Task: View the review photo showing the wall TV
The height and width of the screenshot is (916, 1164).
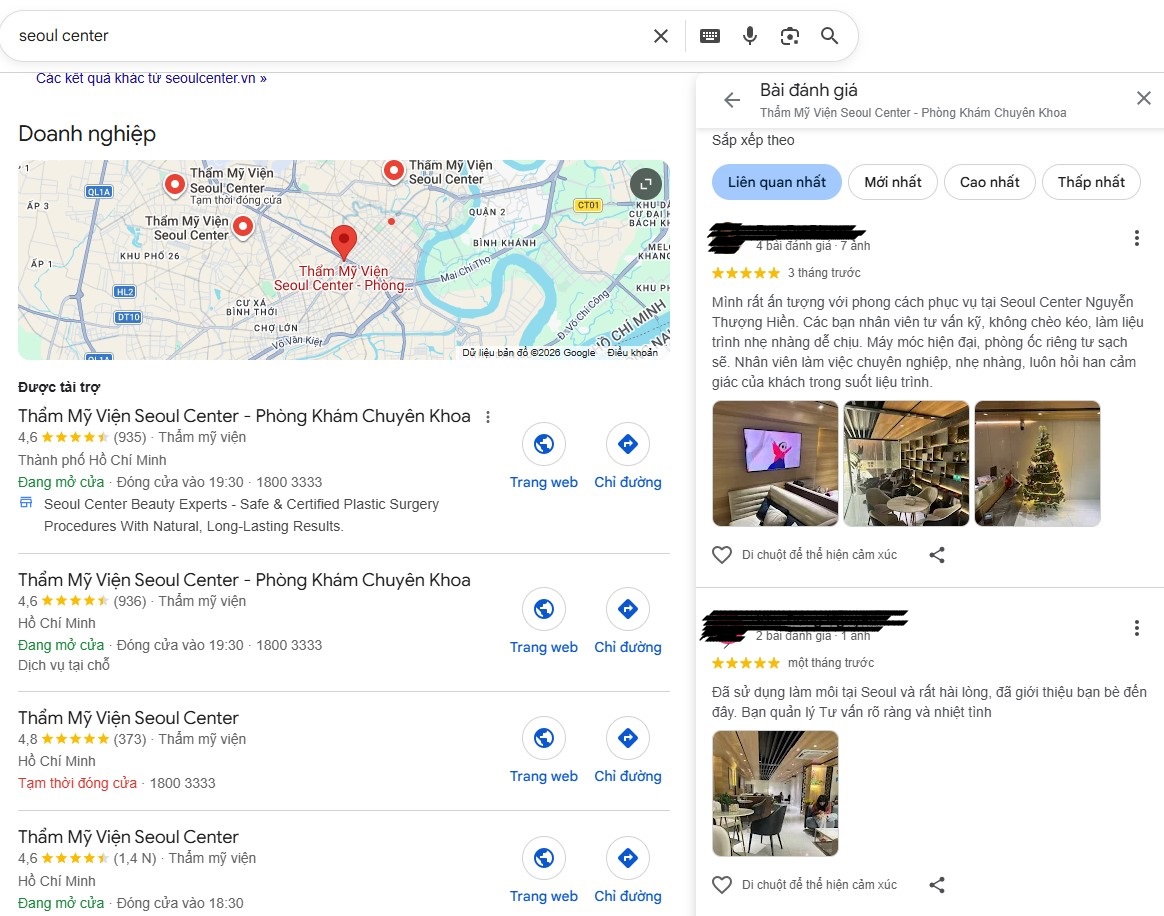Action: 775,463
